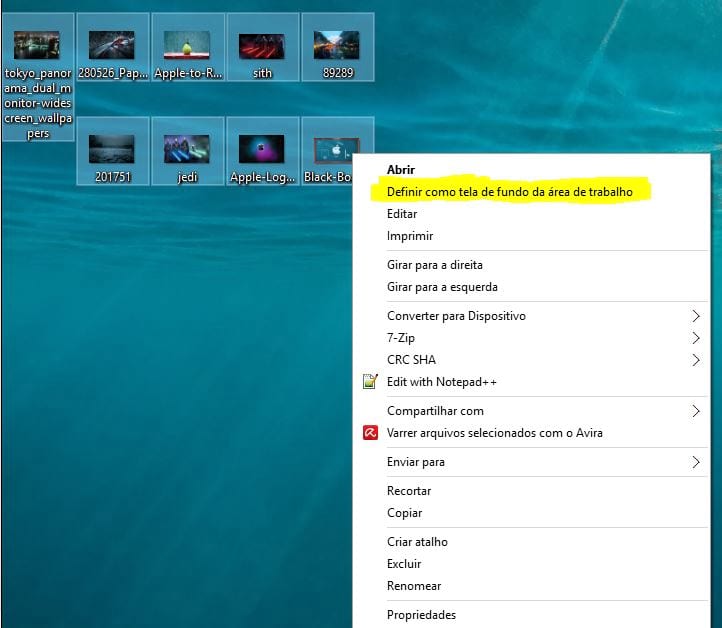The width and height of the screenshot is (722, 628).
Task: Select the jedi image file
Action: (187, 149)
